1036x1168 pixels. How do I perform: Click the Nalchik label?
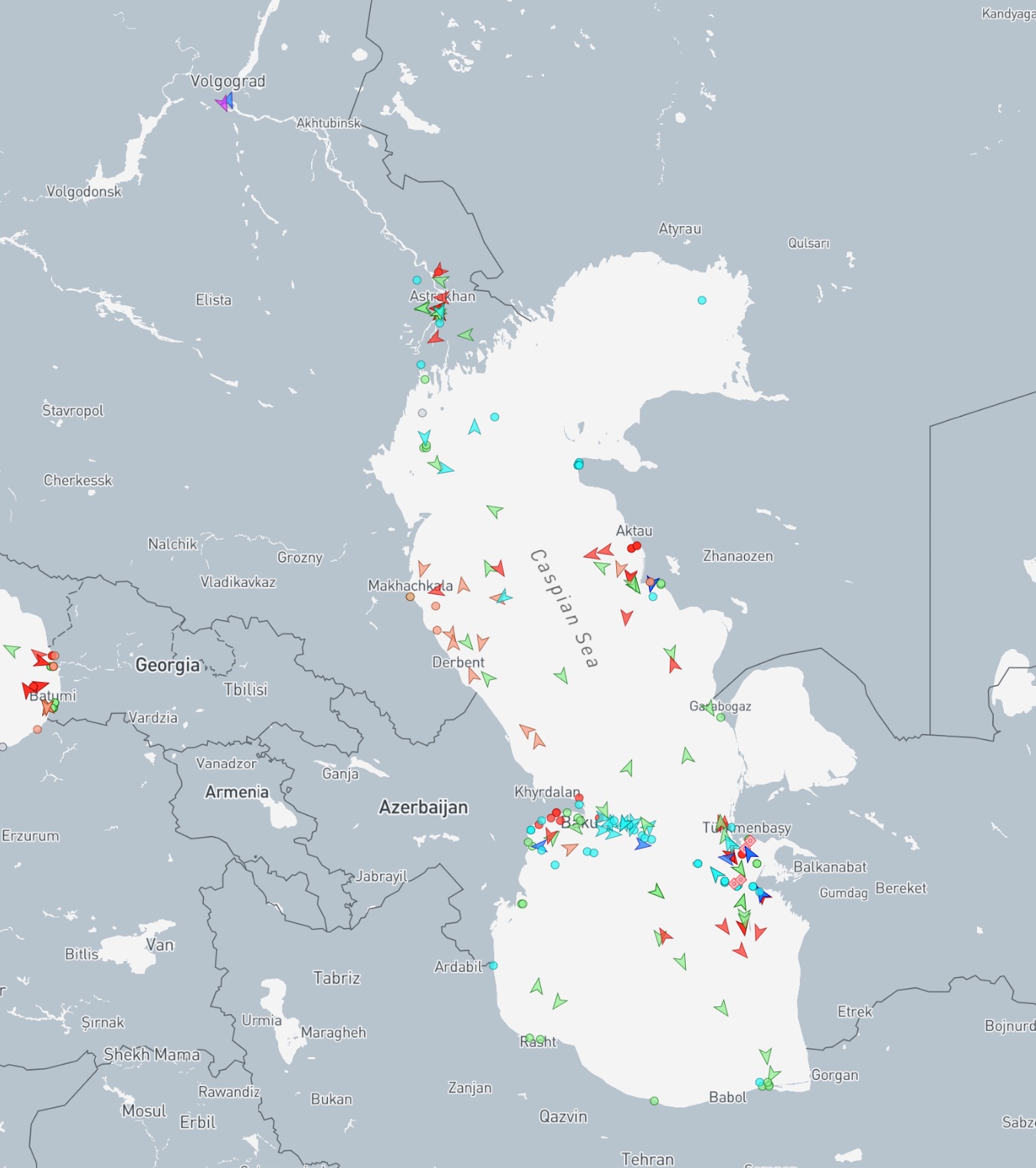(172, 544)
